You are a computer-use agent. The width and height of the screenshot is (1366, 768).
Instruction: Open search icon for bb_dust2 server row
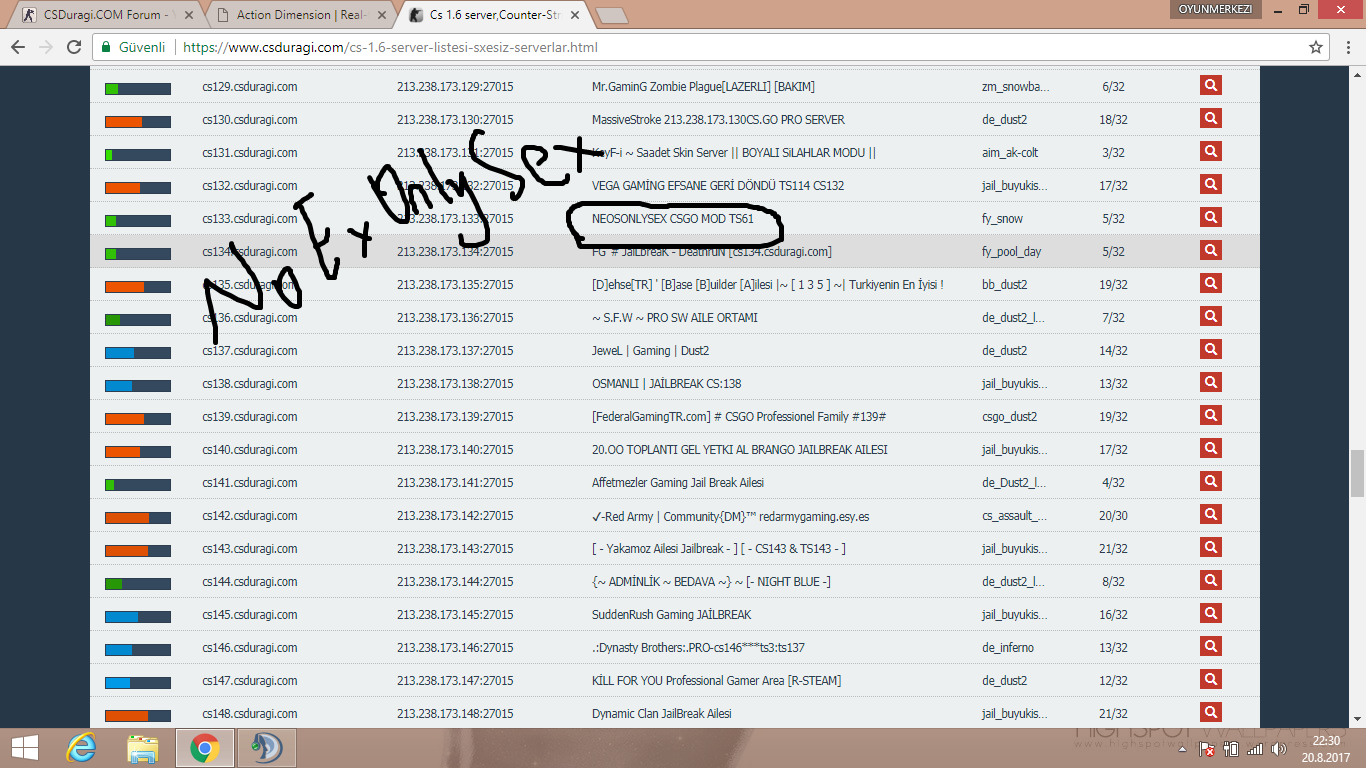click(x=1211, y=284)
